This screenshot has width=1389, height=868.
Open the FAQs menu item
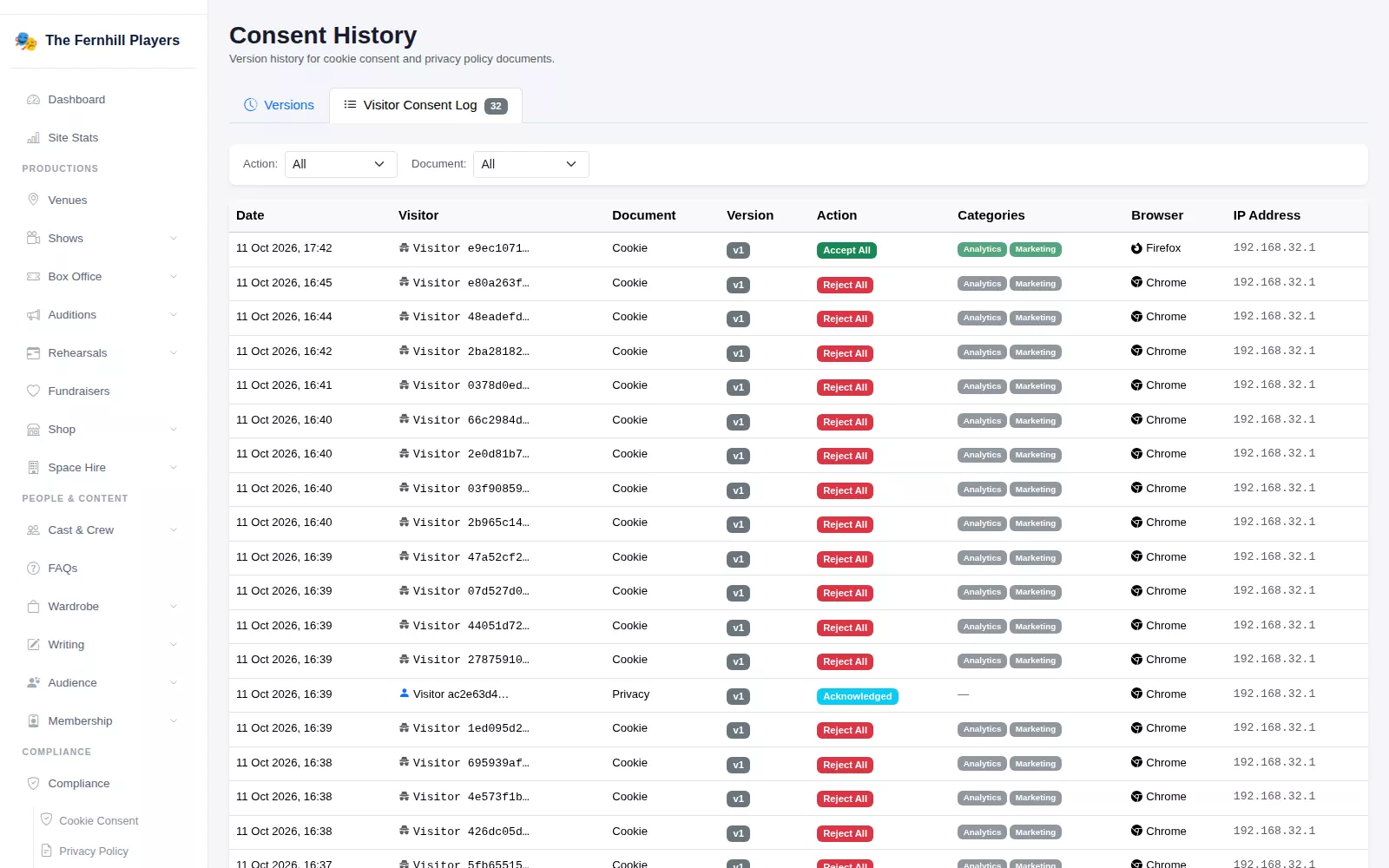tap(104, 568)
